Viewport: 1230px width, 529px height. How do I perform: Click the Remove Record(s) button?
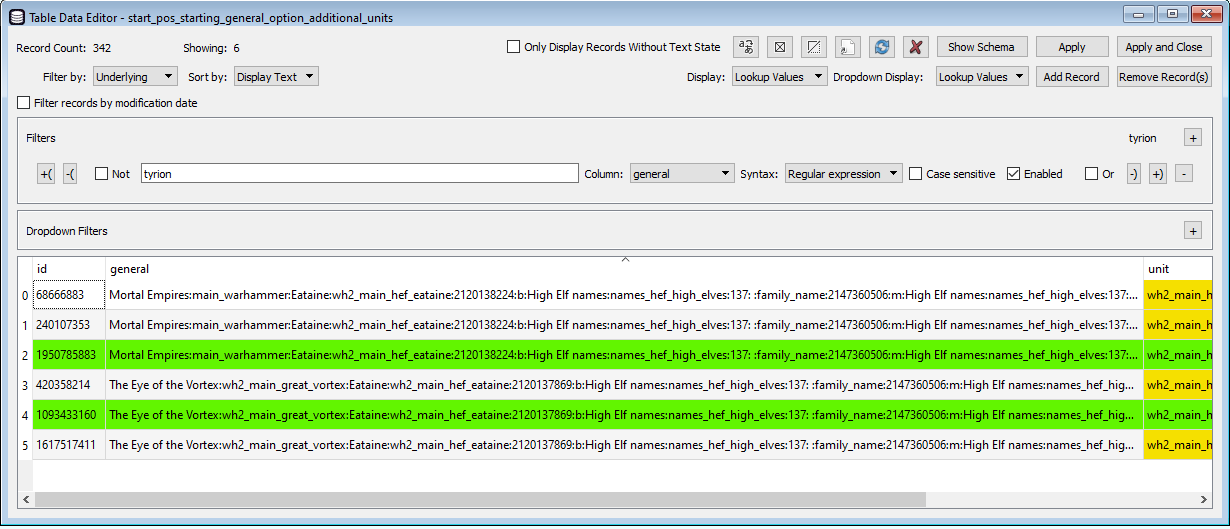(1164, 77)
